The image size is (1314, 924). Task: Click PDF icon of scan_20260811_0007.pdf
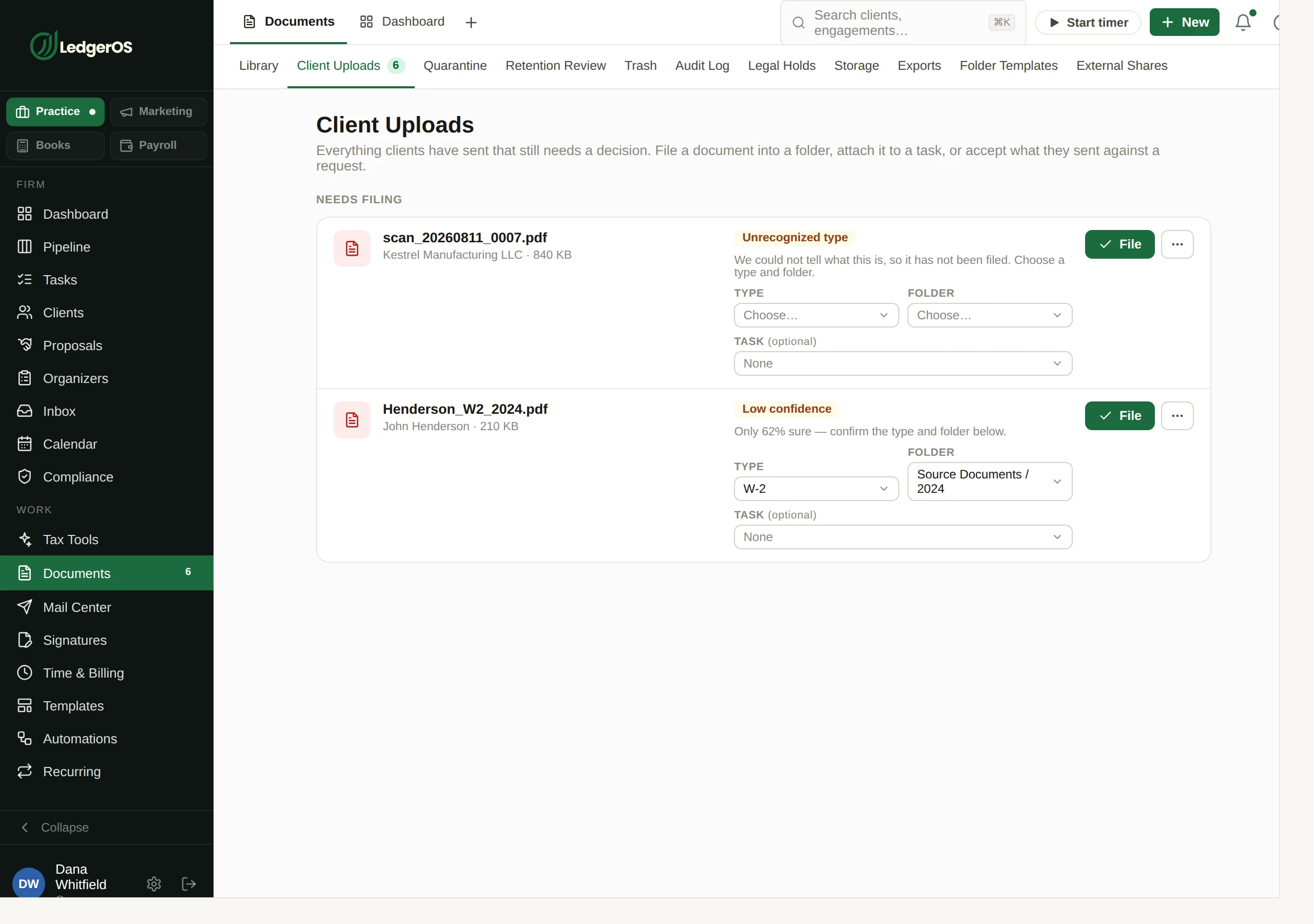point(352,248)
